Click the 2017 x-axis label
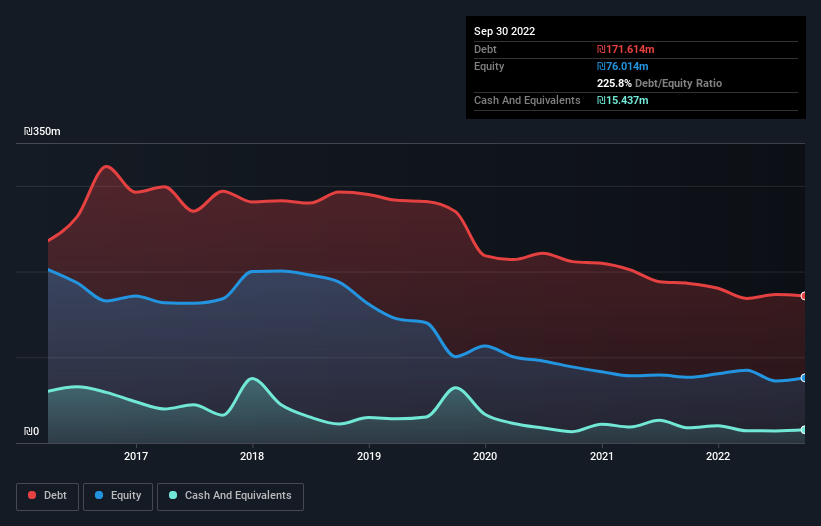The width and height of the screenshot is (821, 526). tap(136, 456)
